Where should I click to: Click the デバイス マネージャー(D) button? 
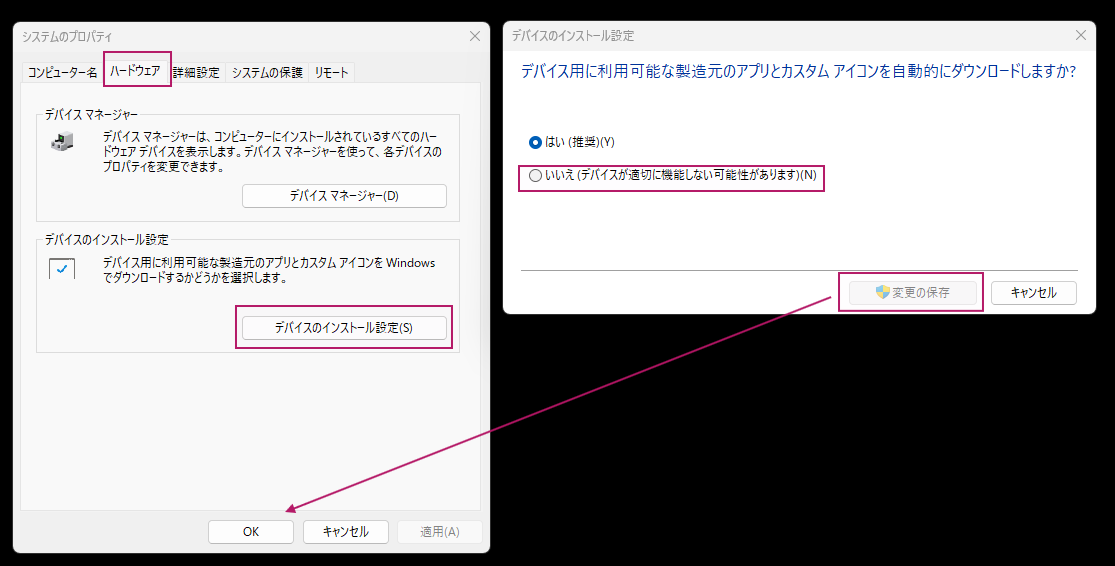[344, 196]
